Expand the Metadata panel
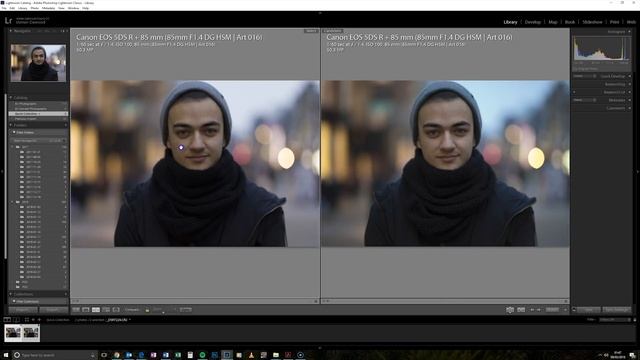The image size is (640, 360). [x=629, y=100]
